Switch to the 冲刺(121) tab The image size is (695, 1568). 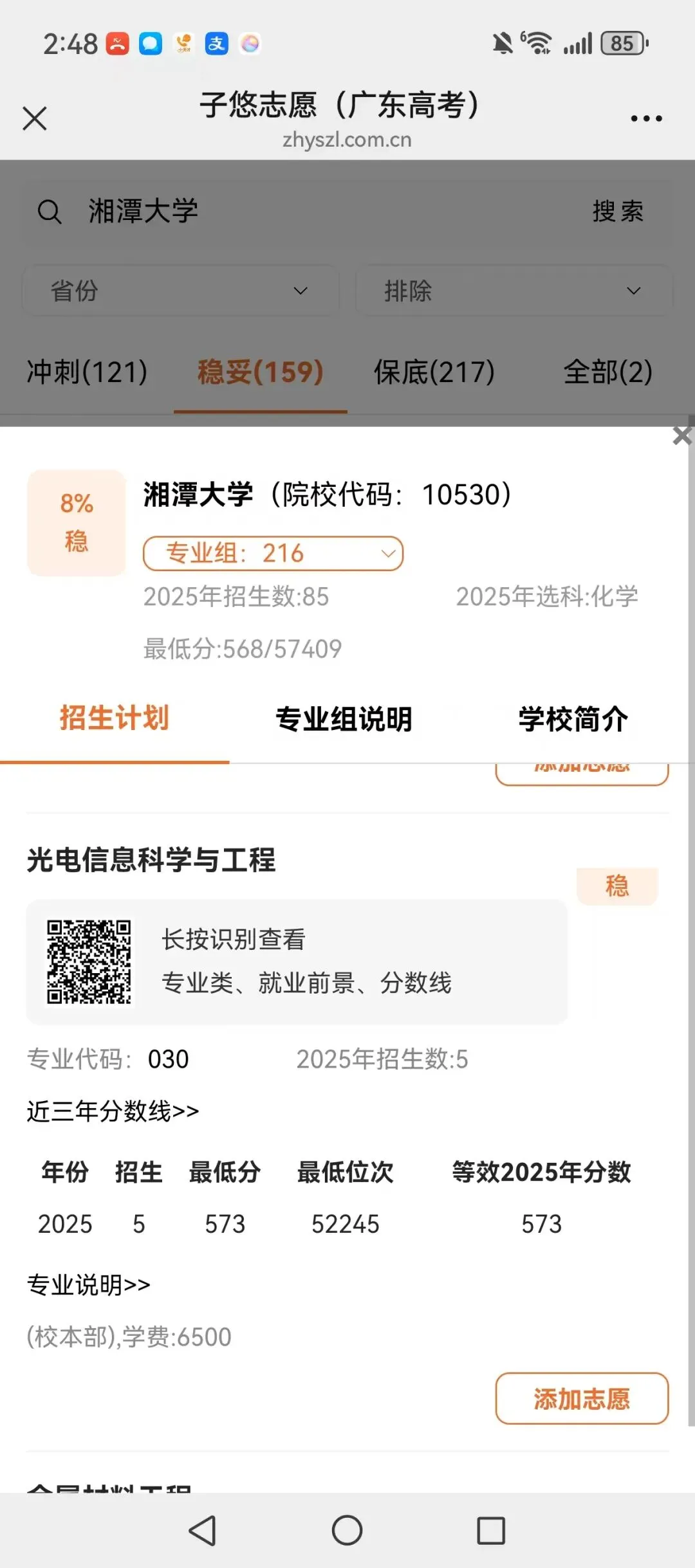(x=87, y=372)
